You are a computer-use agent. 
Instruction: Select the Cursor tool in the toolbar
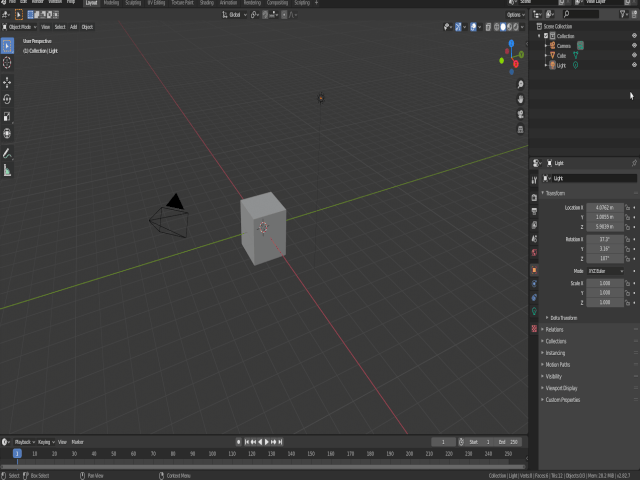coord(7,63)
